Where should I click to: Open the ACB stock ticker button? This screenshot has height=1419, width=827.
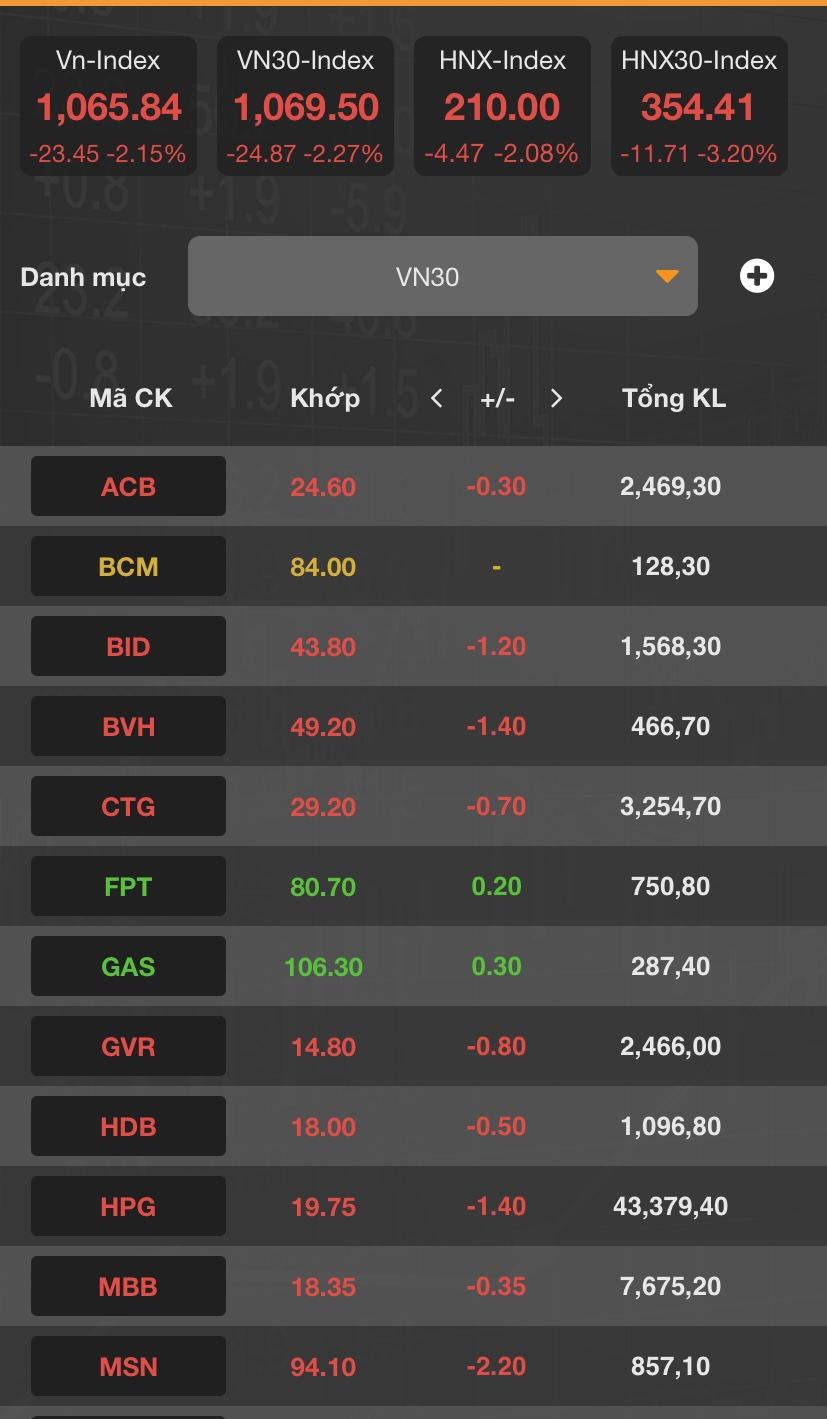(x=128, y=487)
